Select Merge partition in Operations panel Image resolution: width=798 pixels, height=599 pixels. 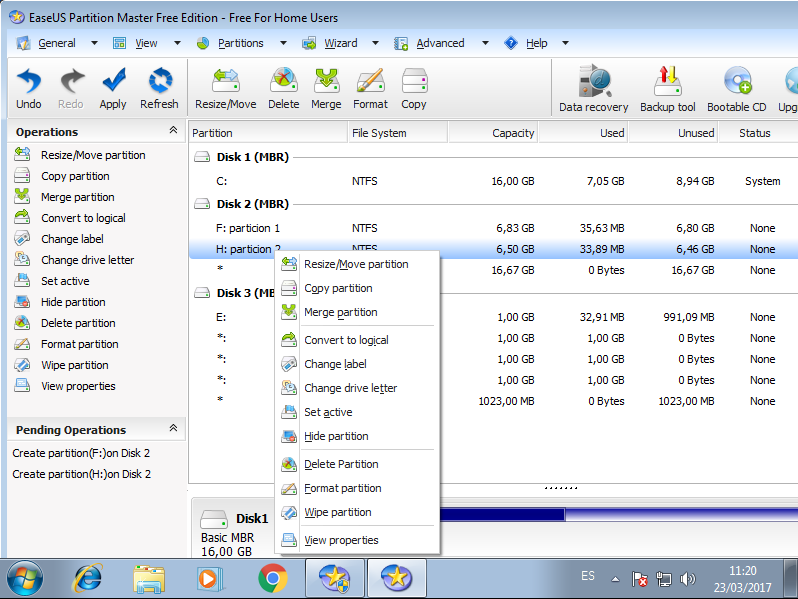click(65, 197)
